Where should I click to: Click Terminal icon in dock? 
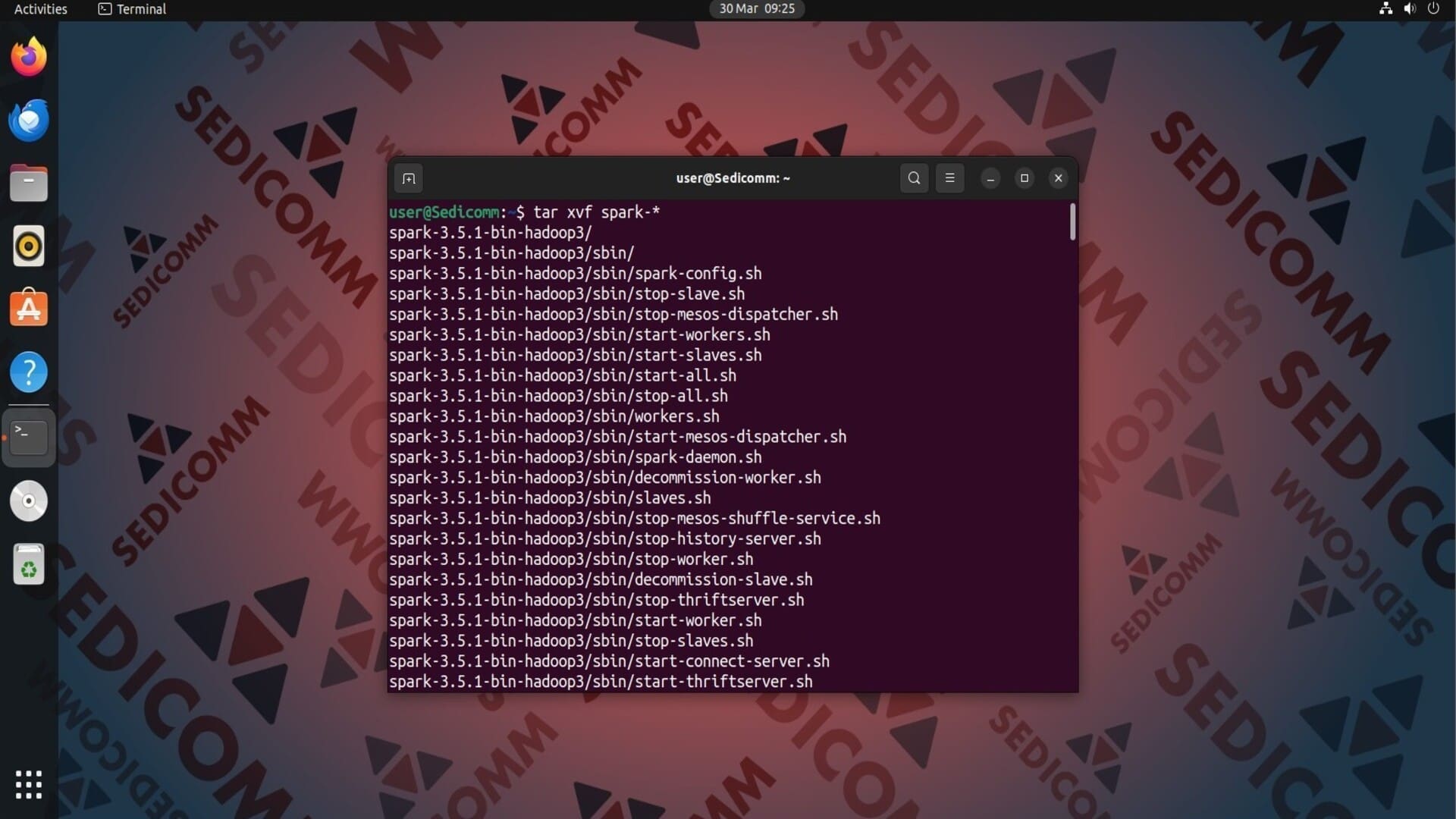pos(29,438)
